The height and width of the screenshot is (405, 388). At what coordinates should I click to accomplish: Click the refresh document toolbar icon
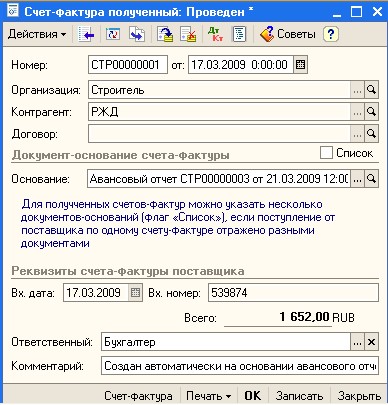click(113, 34)
